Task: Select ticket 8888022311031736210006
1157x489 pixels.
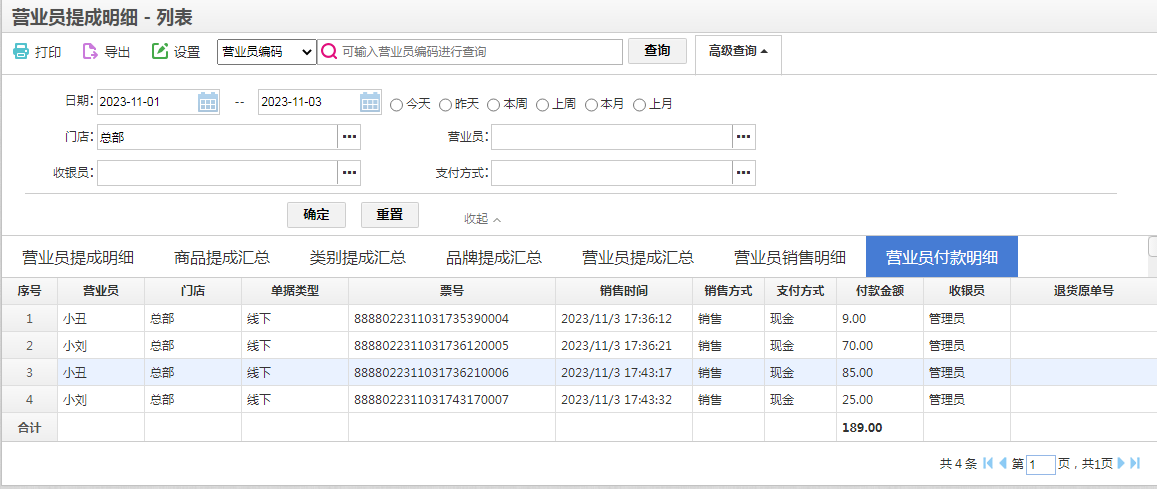Action: tap(432, 372)
